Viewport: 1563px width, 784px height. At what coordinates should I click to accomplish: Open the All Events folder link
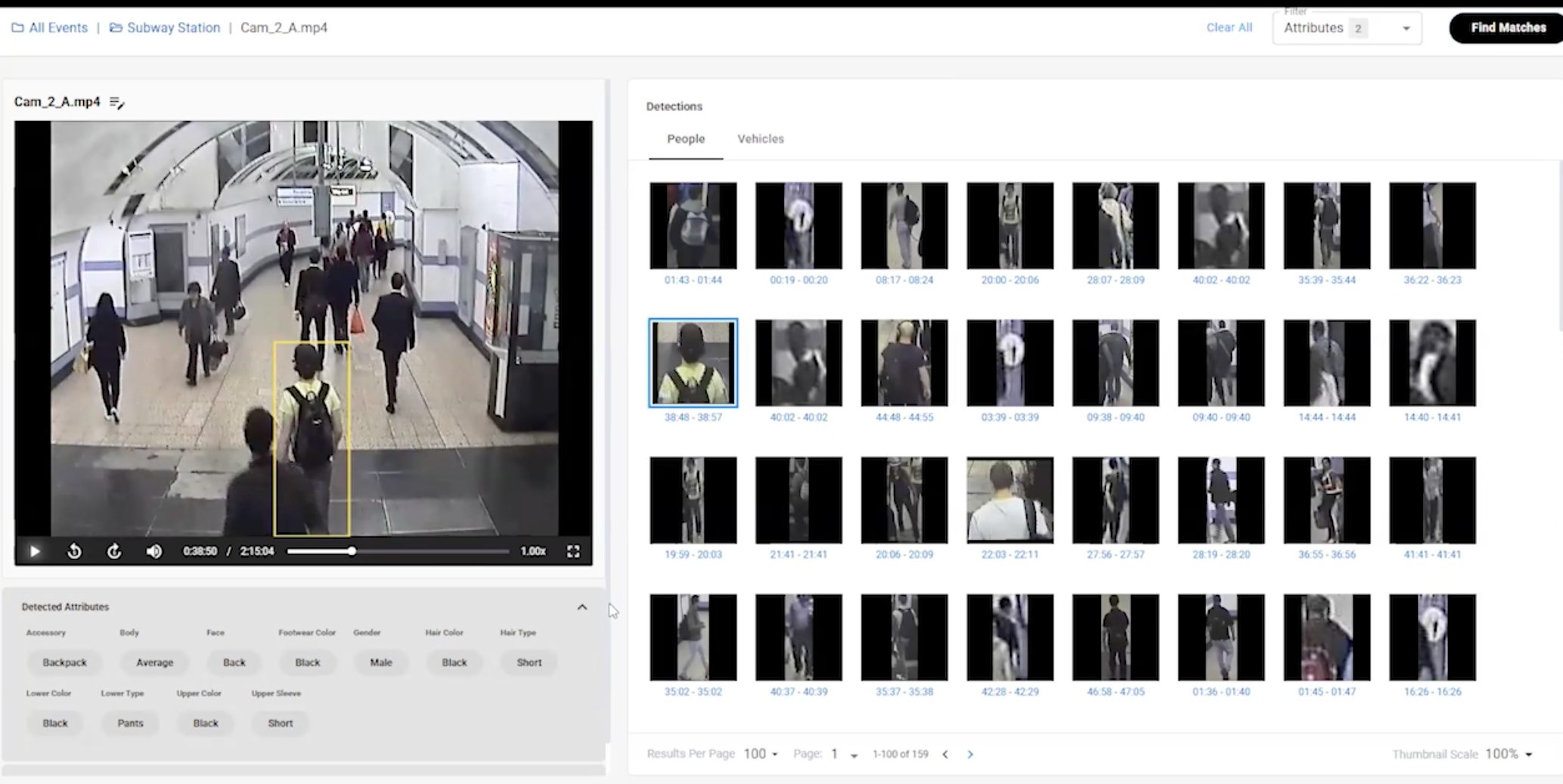50,28
